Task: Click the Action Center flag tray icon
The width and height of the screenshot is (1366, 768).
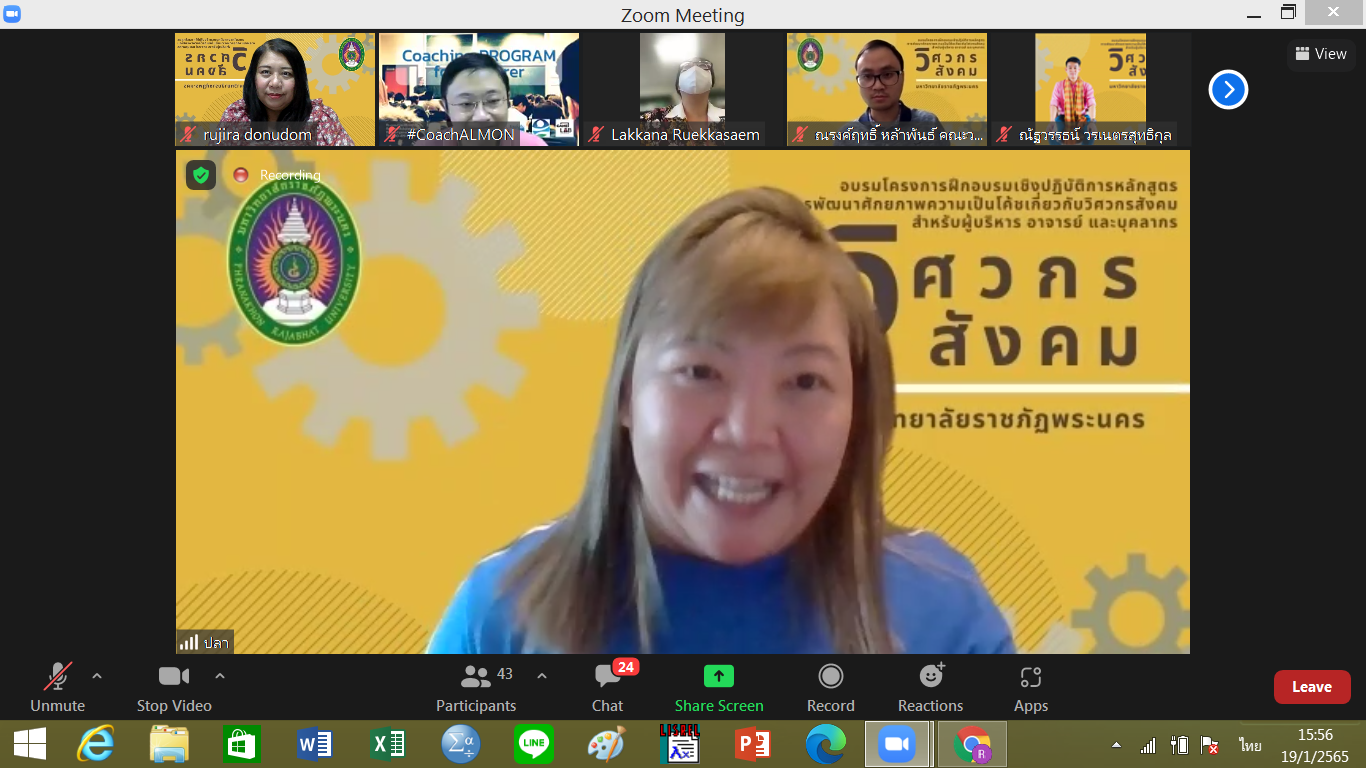Action: [1210, 745]
